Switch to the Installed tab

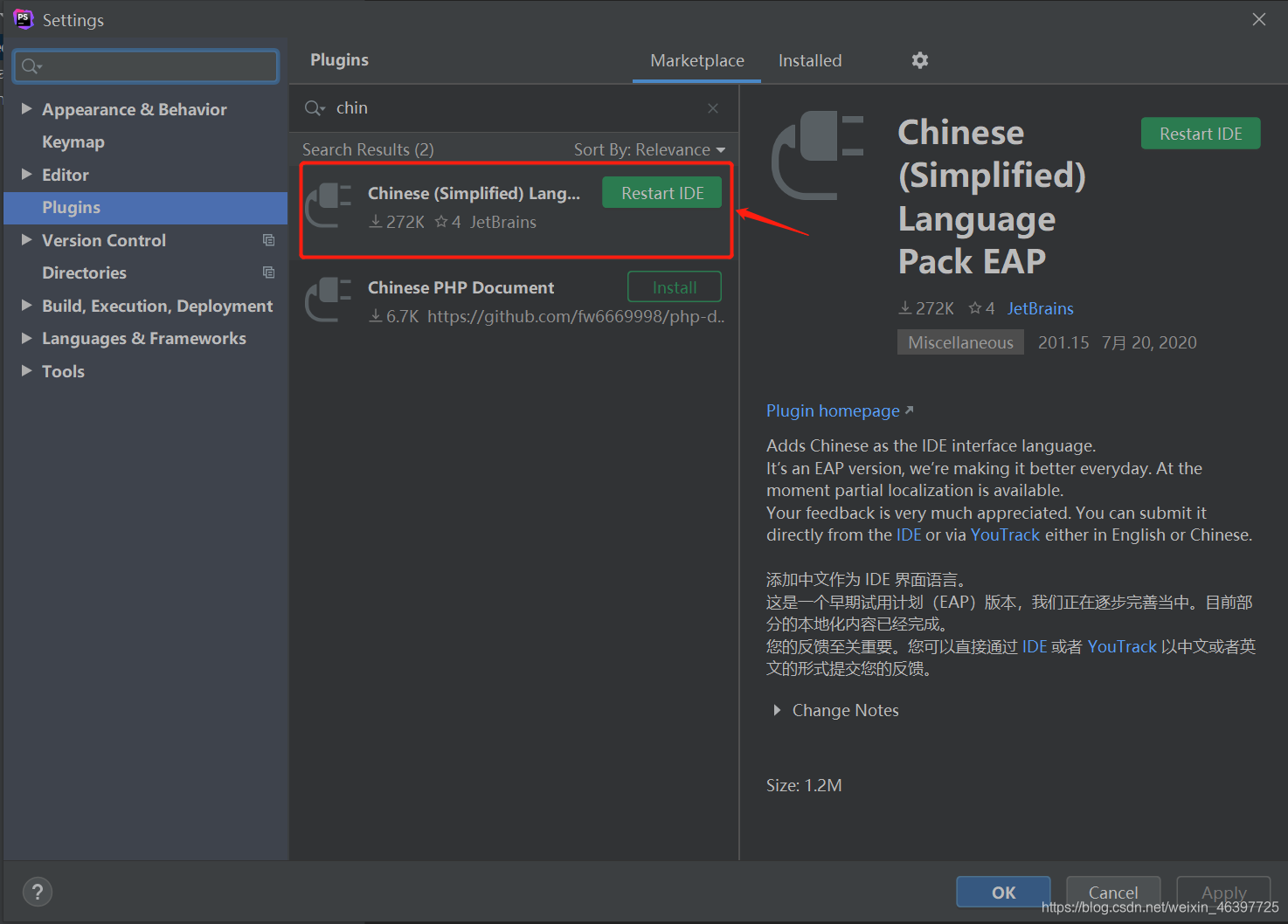[810, 60]
